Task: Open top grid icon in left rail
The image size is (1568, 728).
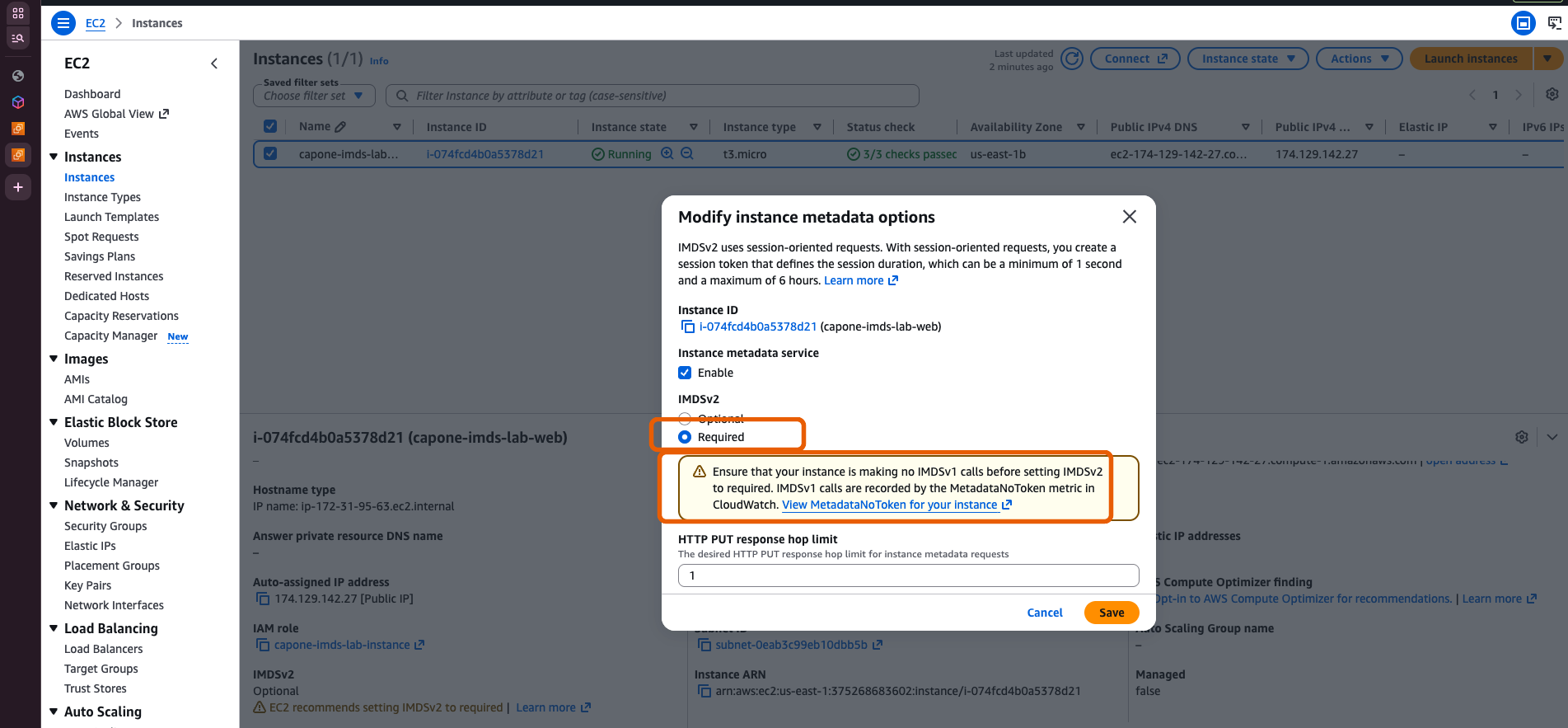Action: pos(18,13)
